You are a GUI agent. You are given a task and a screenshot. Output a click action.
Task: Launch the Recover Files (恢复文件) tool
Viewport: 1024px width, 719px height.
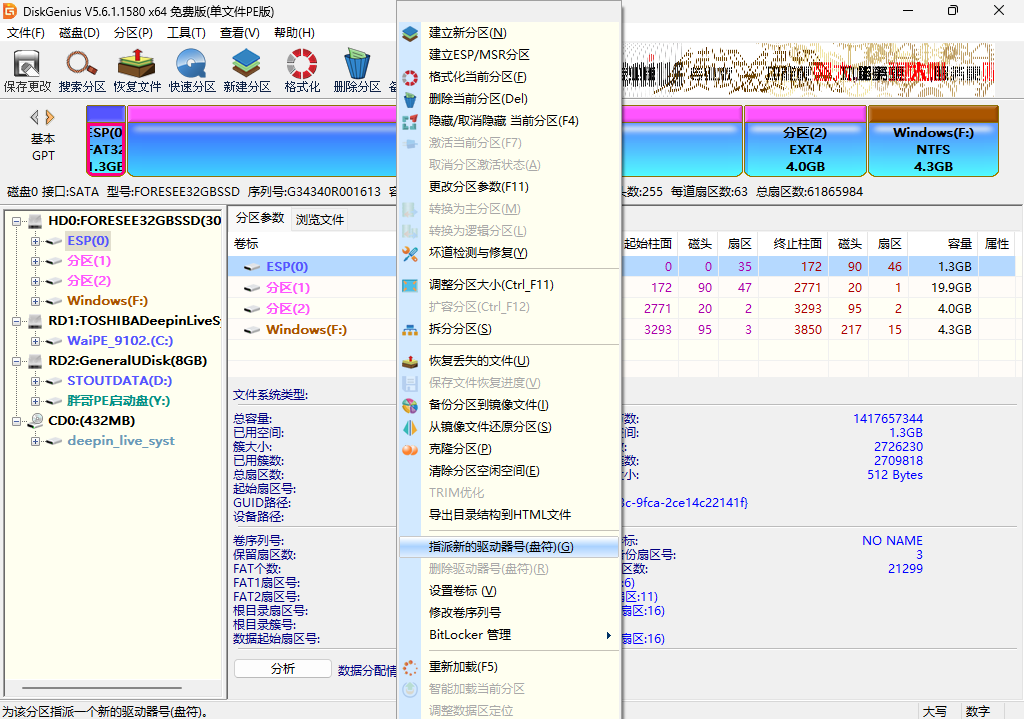[x=136, y=71]
